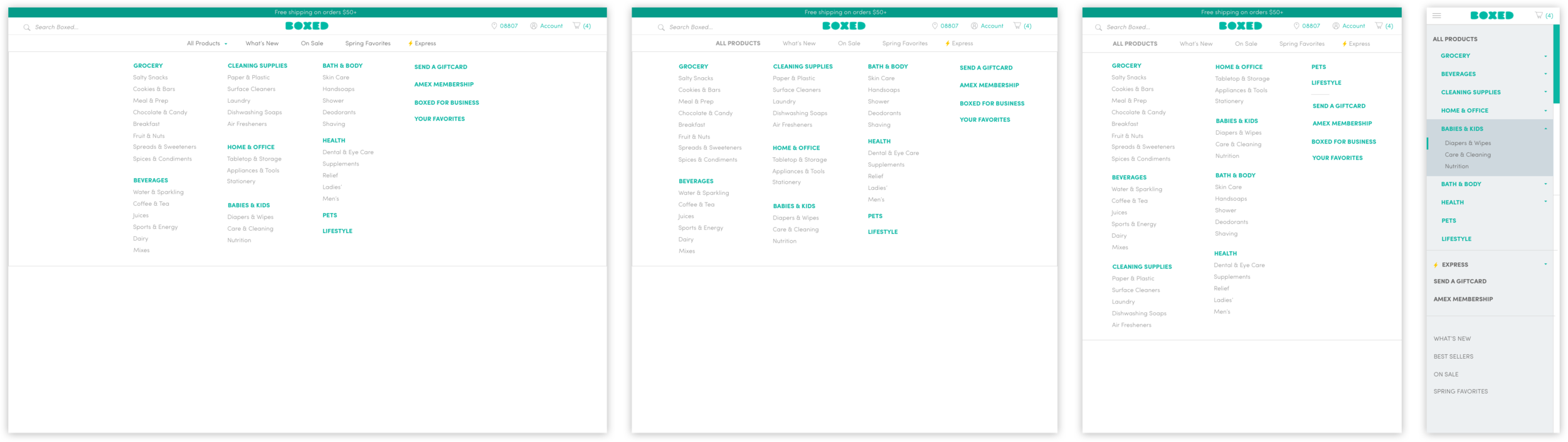Click Dental & Eye Care in first mockup
The width and height of the screenshot is (1568, 442).
point(348,152)
